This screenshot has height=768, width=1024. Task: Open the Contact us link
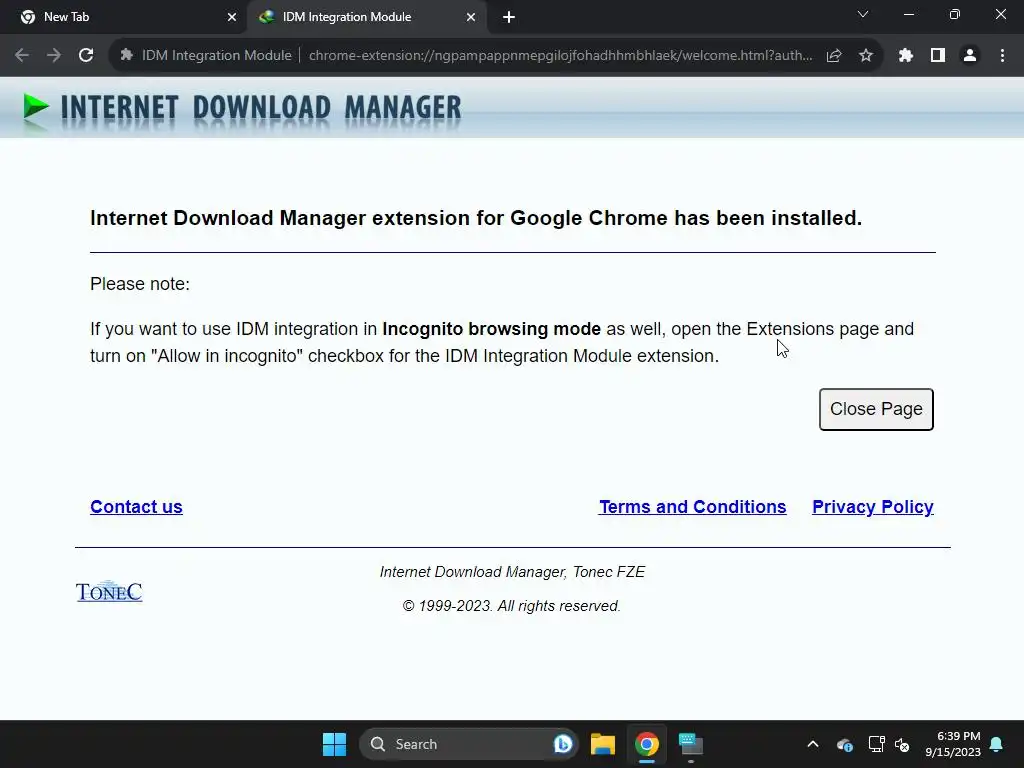click(136, 507)
